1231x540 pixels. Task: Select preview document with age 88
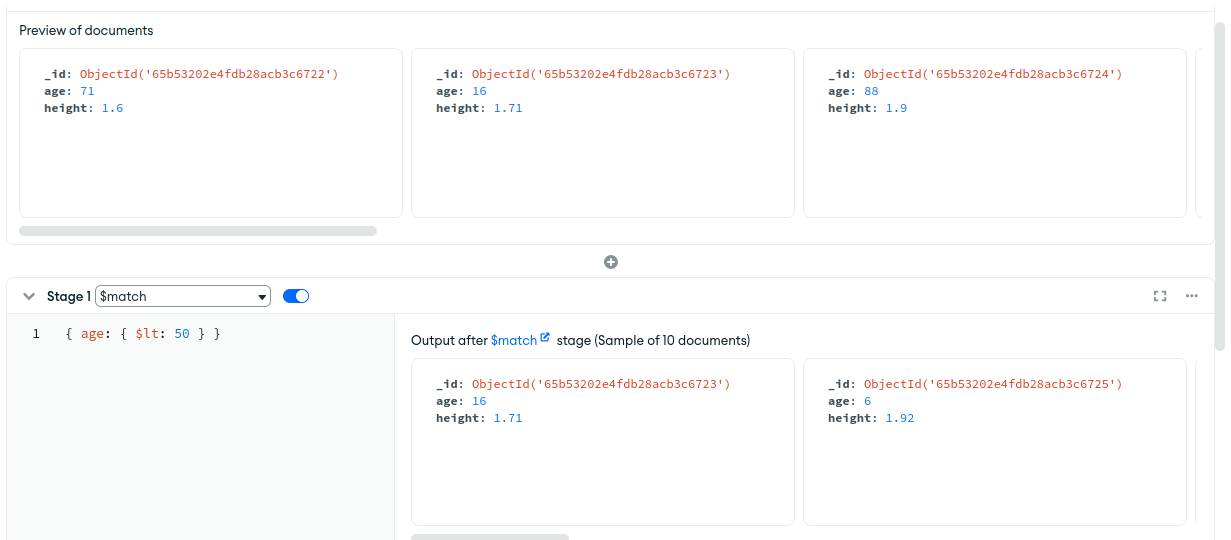(x=995, y=133)
